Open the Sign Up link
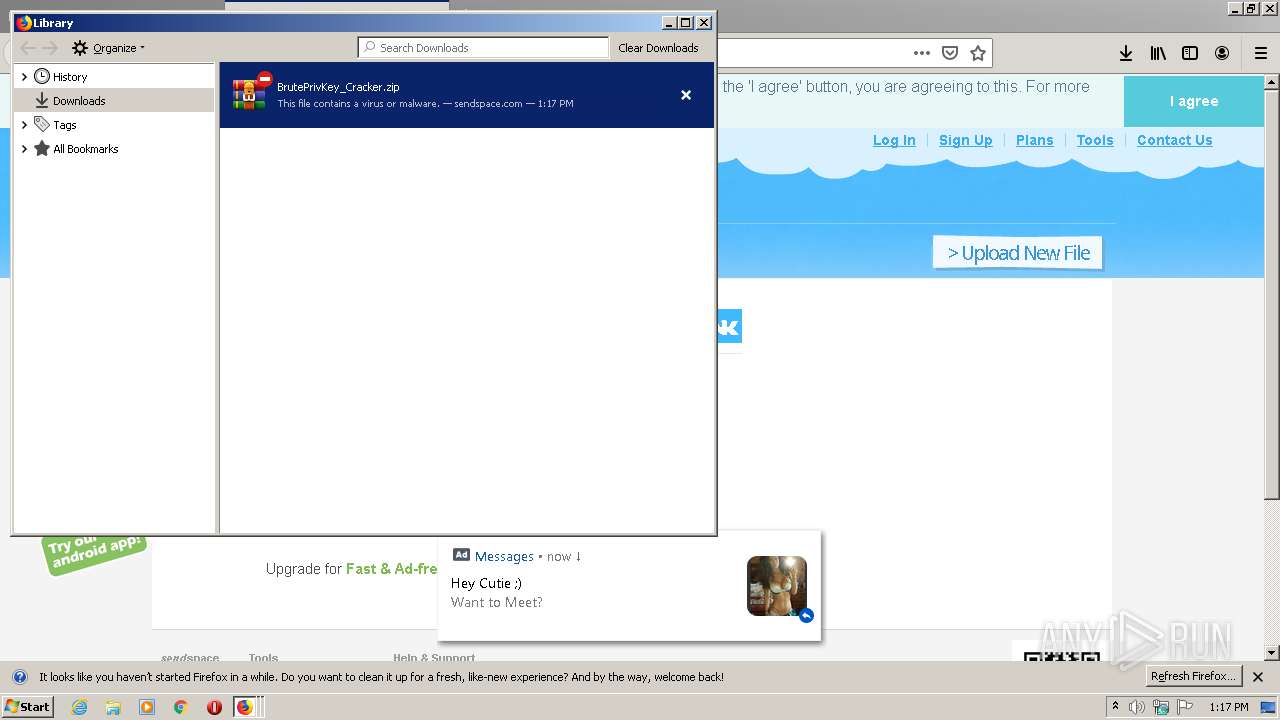This screenshot has width=1280, height=720. tap(966, 140)
